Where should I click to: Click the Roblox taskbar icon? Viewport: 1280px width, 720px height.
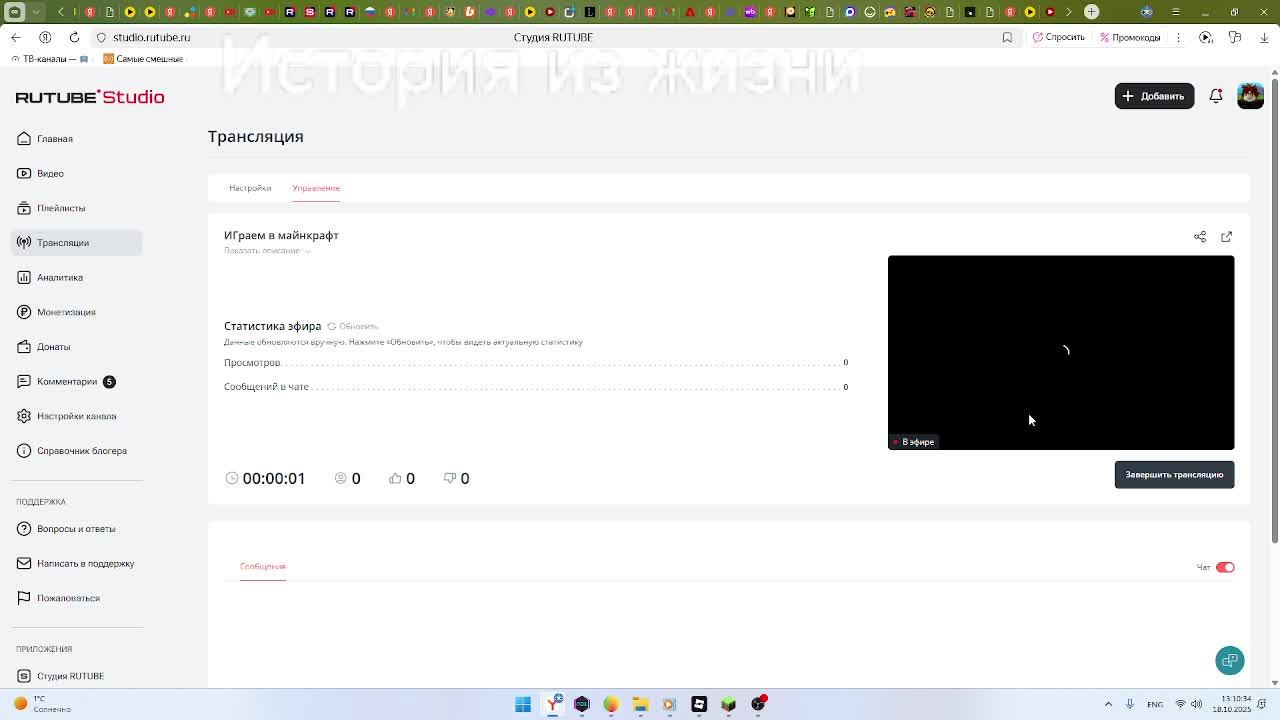click(x=699, y=704)
